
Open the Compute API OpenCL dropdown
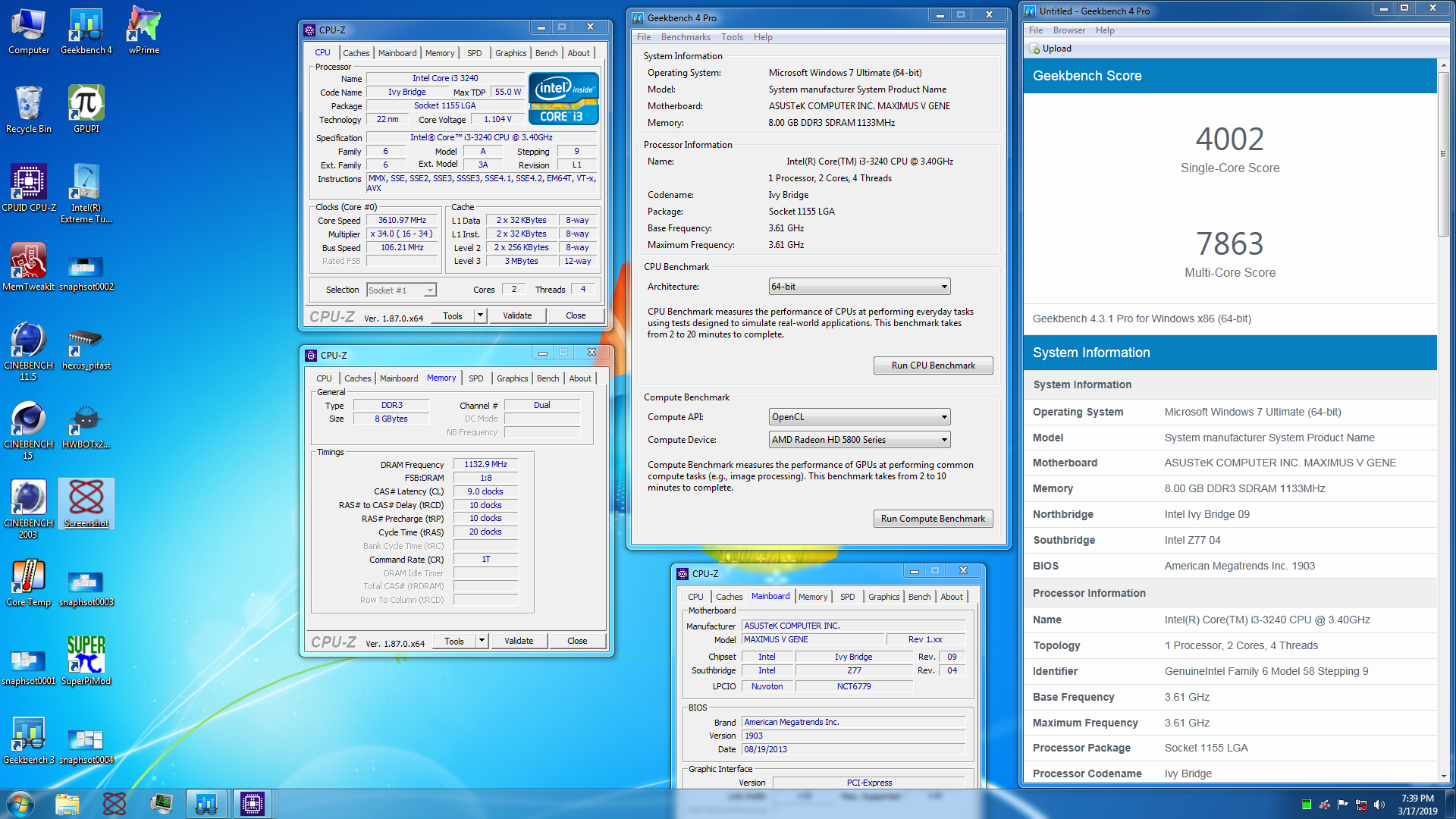click(859, 417)
